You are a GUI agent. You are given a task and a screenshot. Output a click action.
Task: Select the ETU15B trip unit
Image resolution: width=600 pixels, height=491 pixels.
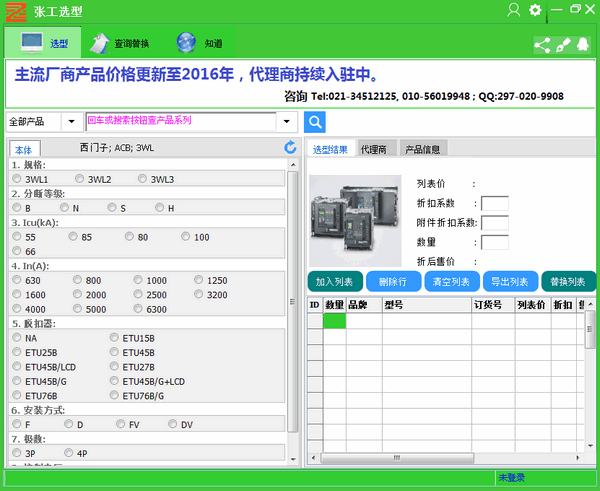[114, 337]
